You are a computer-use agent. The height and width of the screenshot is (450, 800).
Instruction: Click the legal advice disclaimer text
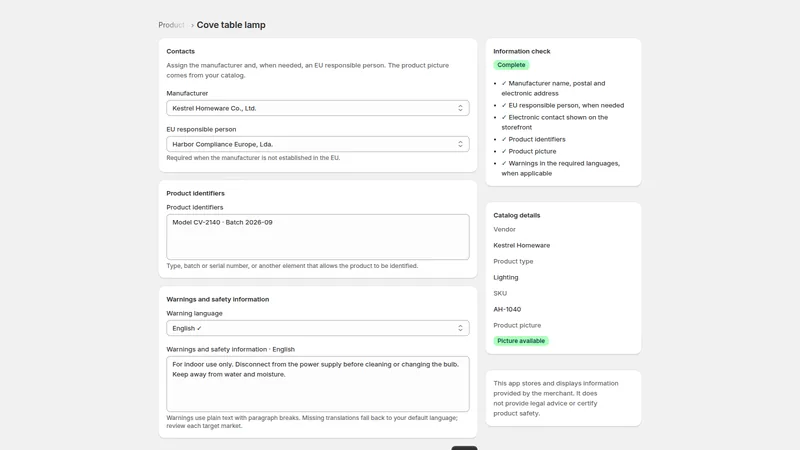click(x=556, y=398)
